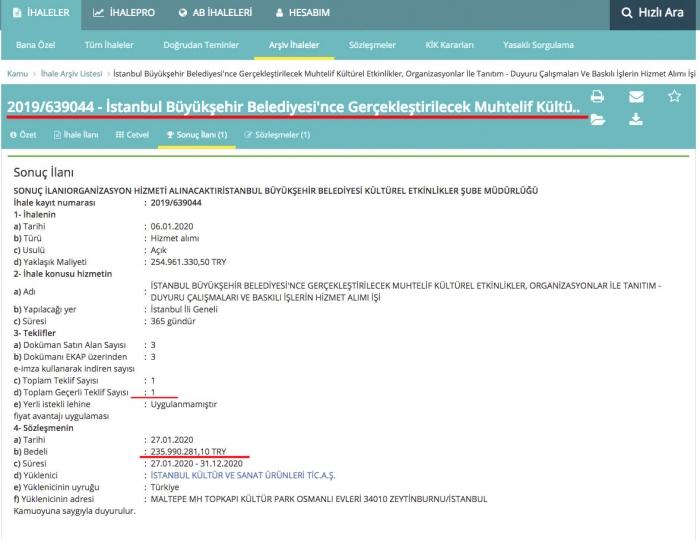Click the open folder icon
The width and height of the screenshot is (700, 540).
pos(597,120)
